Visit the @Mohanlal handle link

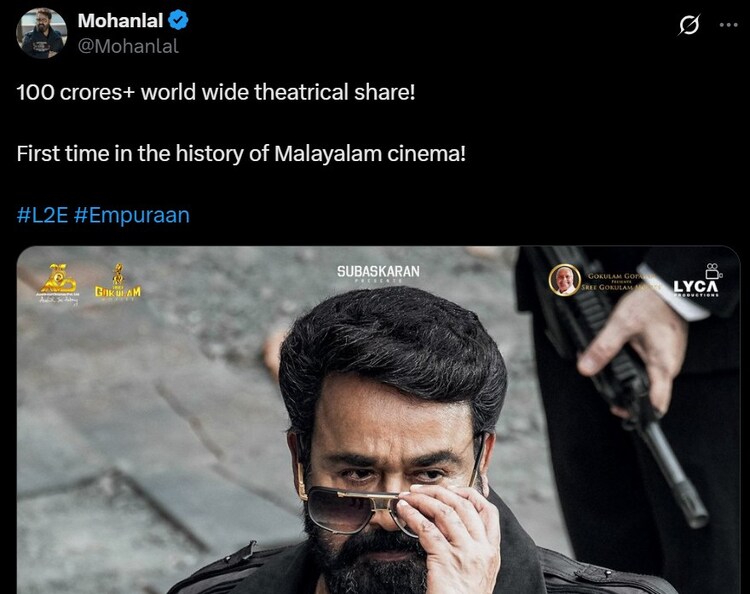(128, 46)
